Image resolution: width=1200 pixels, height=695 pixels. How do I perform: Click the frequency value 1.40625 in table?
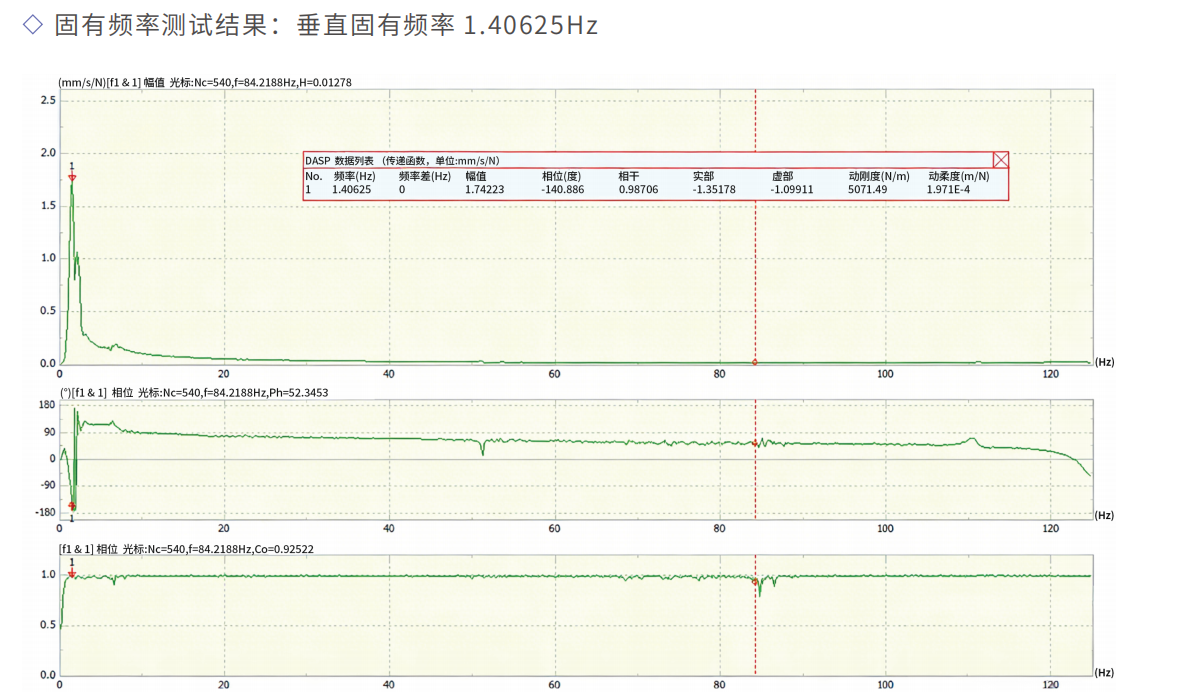pyautogui.click(x=351, y=189)
